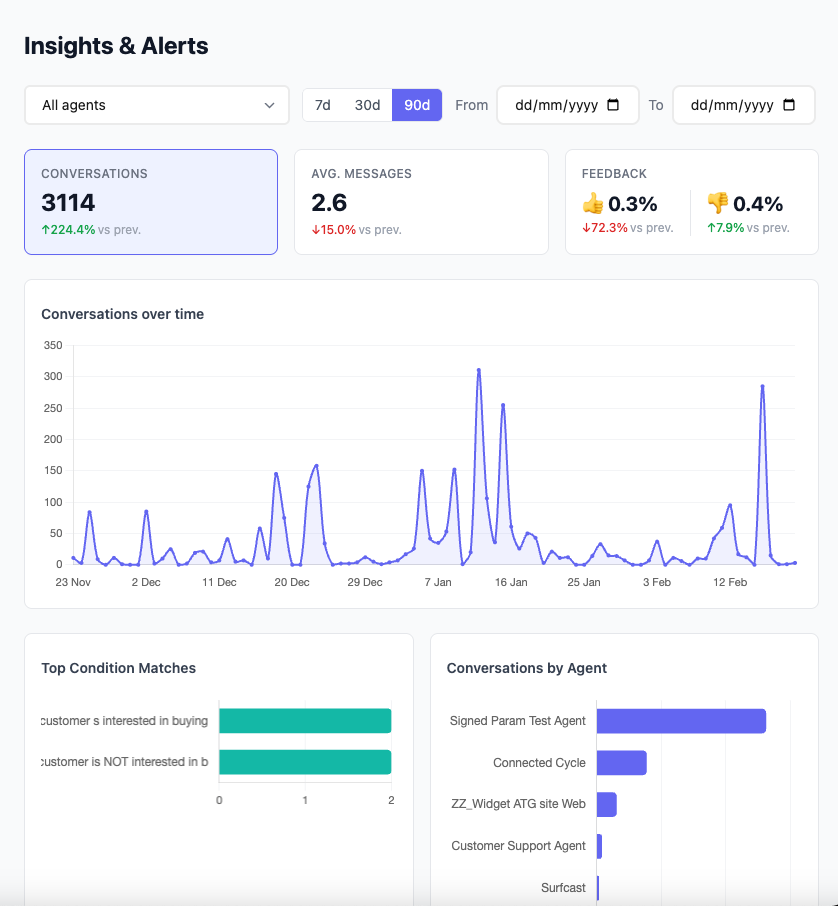Select the Conversations stat card
Viewport: 838px width, 906px height.
(x=150, y=201)
